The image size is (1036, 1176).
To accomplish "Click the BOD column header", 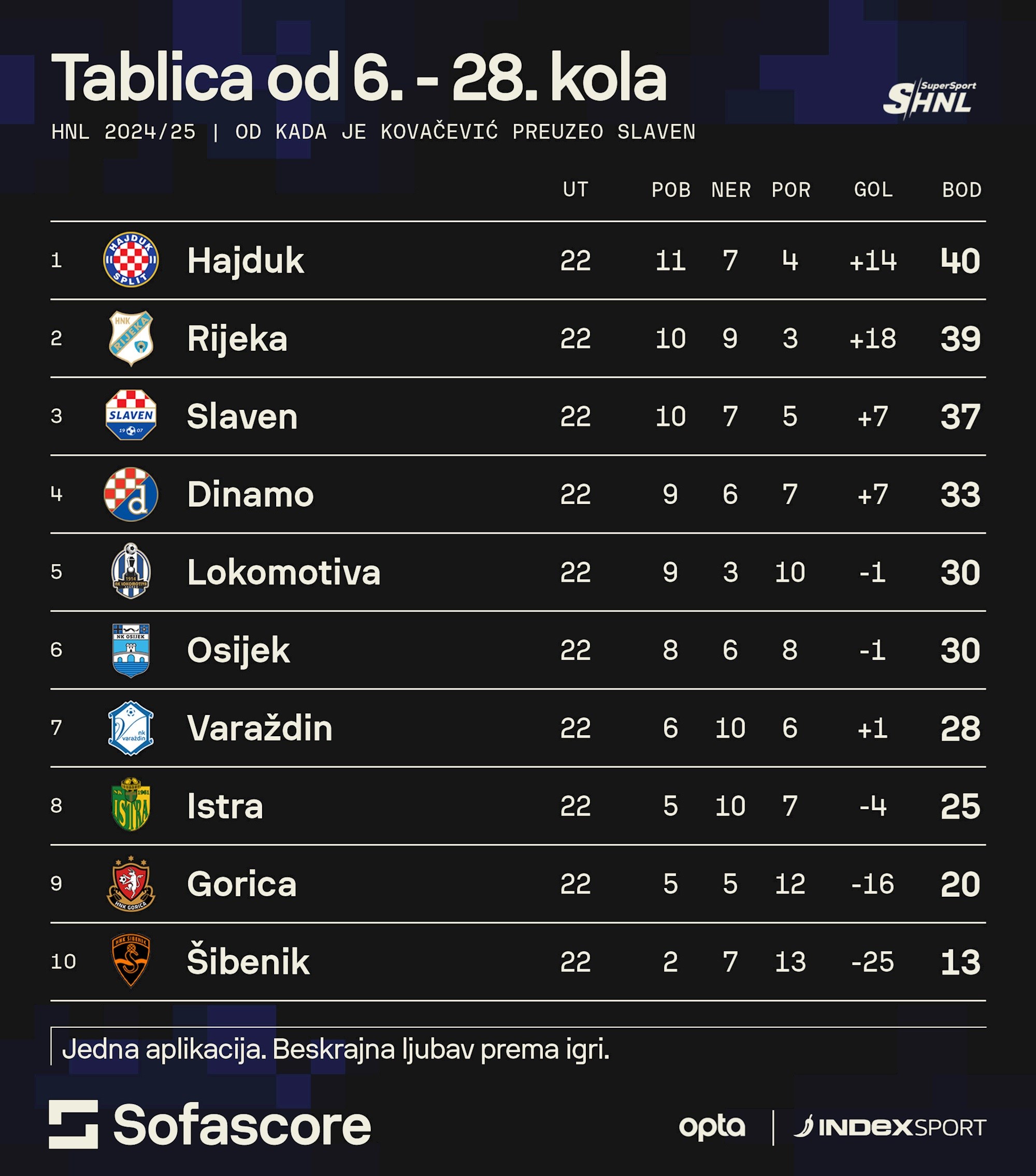I will point(962,191).
